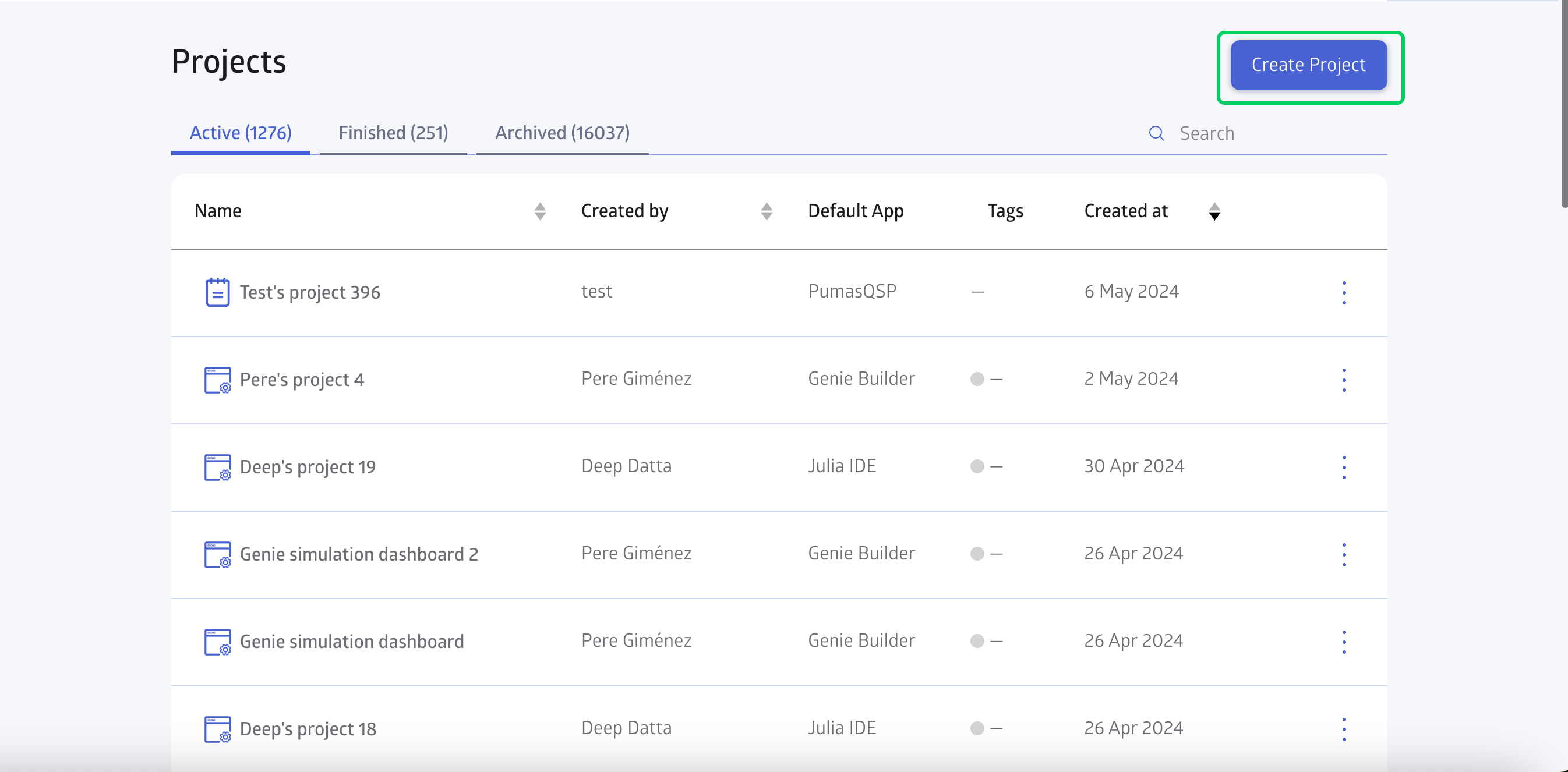
Task: Open Pere's project 4
Action: click(x=302, y=380)
